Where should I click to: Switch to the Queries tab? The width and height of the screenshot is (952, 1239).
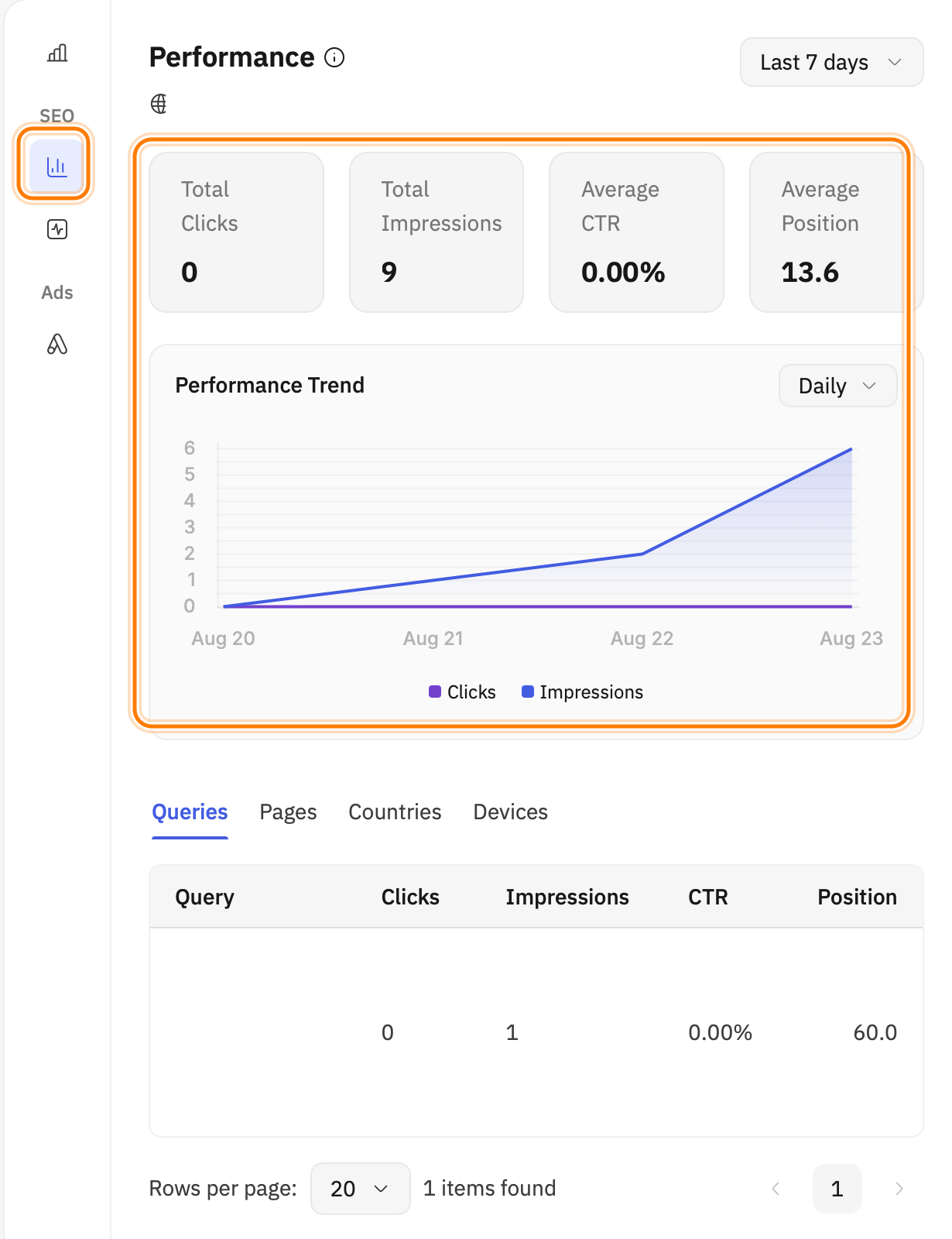[x=190, y=812]
